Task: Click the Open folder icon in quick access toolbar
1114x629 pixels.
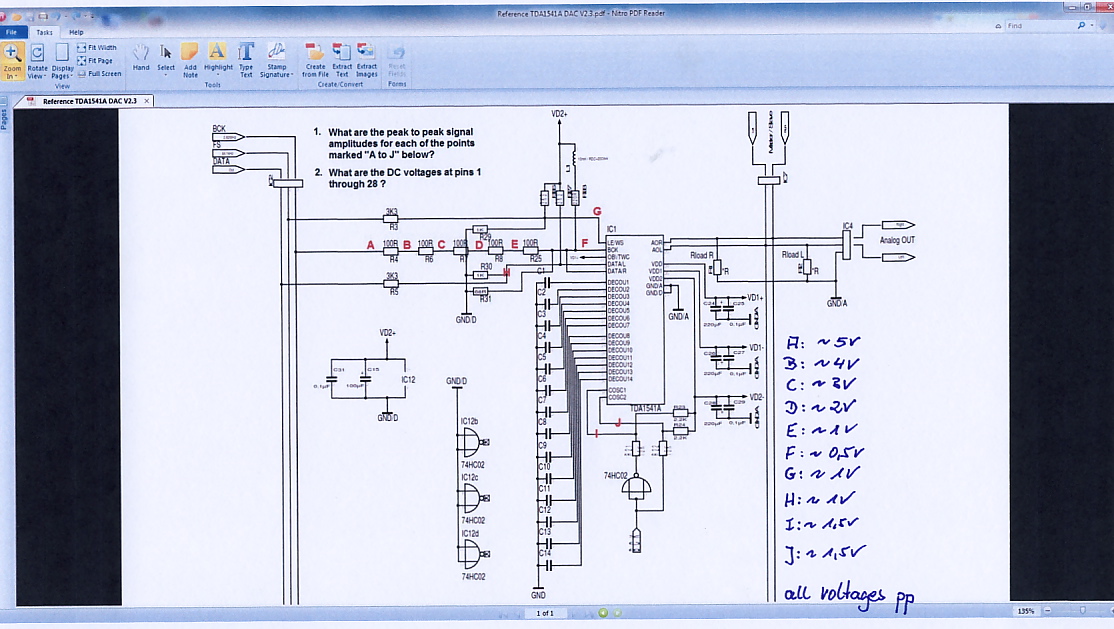Action: tap(16, 17)
